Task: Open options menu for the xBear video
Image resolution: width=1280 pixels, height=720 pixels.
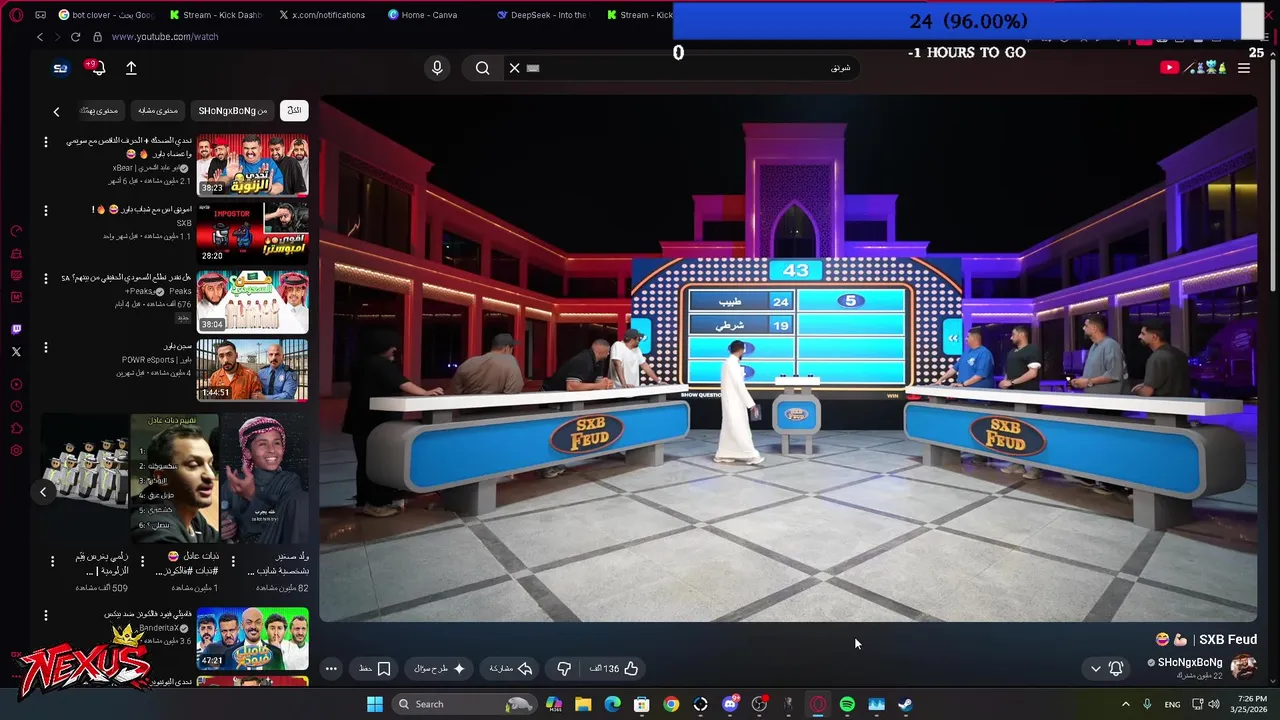Action: tap(45, 142)
